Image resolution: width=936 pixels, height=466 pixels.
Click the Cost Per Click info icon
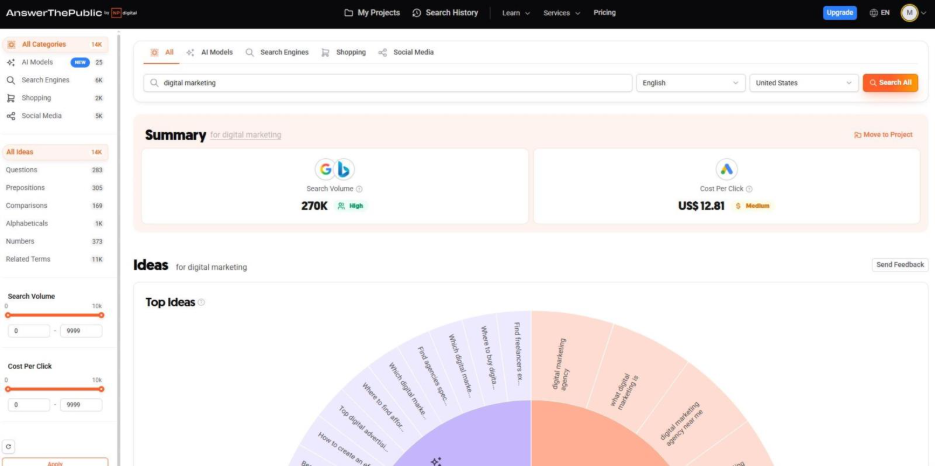(x=749, y=188)
